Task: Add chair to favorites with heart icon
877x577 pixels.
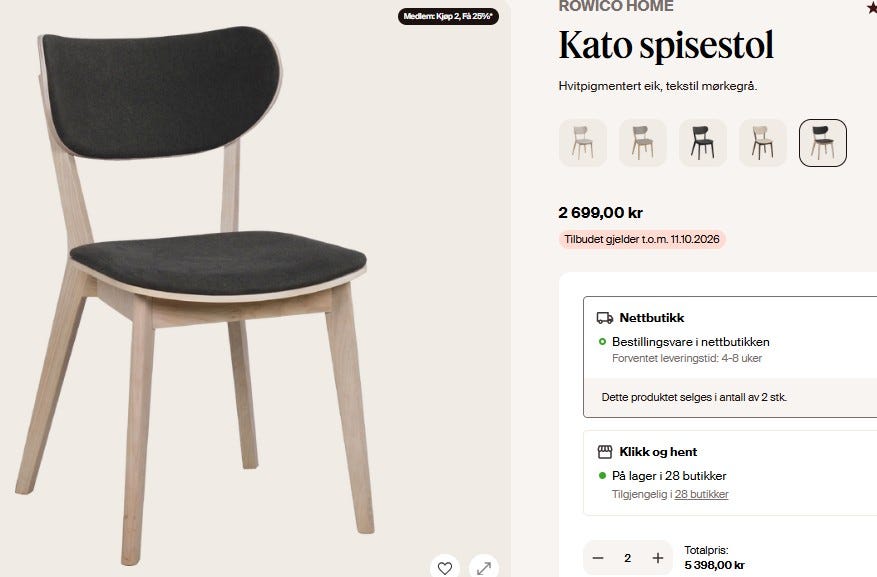Action: click(445, 567)
